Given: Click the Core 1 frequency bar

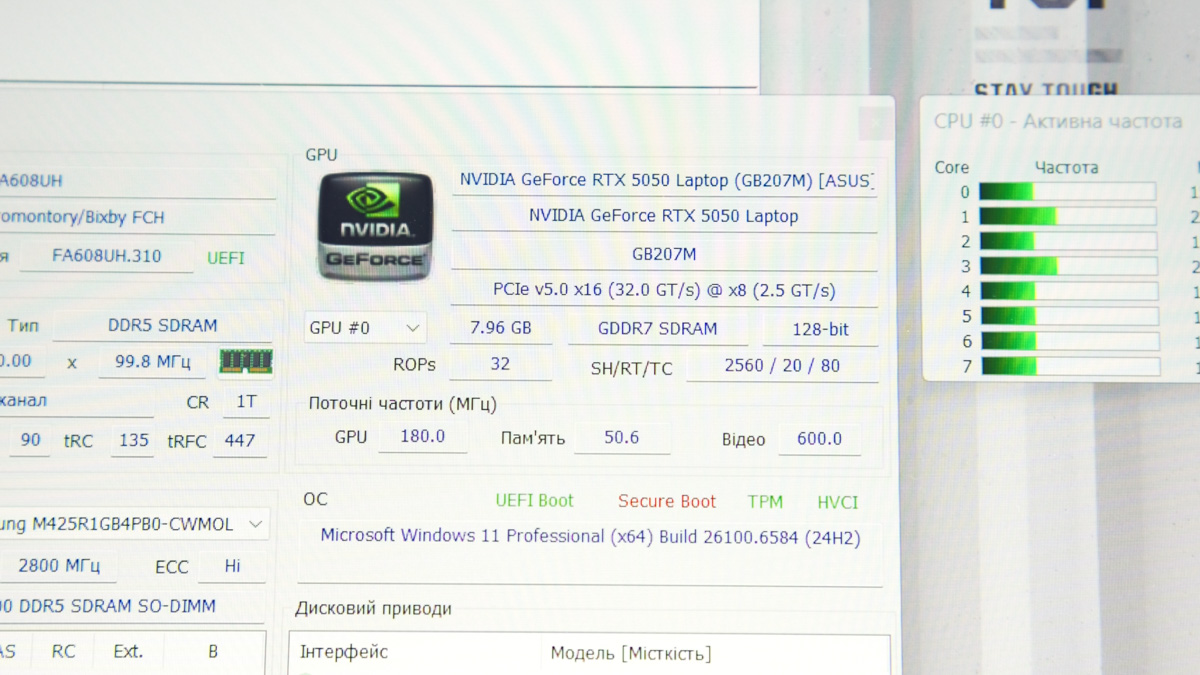Looking at the screenshot, I should coord(1067,216).
